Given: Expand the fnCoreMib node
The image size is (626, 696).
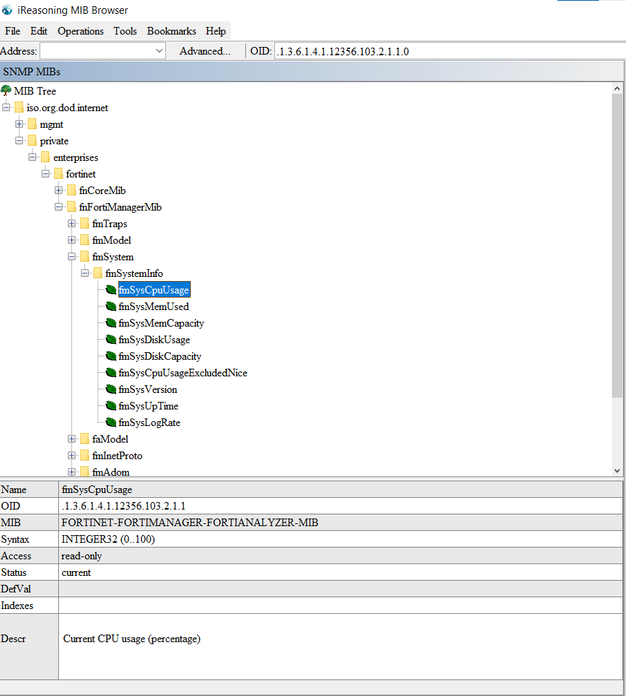Looking at the screenshot, I should (59, 190).
